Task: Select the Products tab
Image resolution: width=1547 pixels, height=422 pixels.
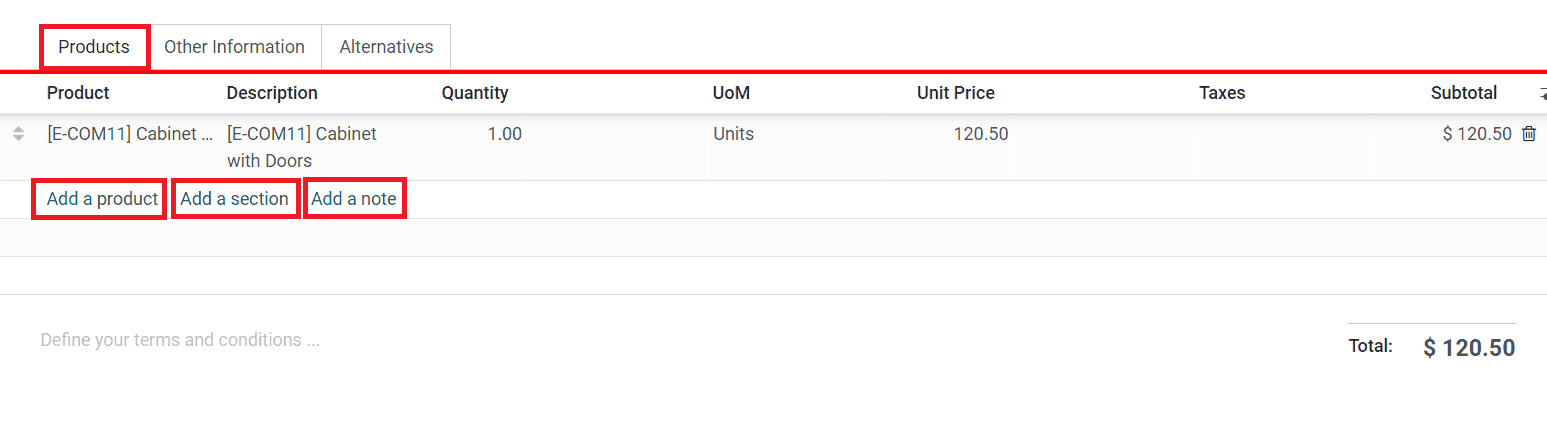Action: pos(94,47)
